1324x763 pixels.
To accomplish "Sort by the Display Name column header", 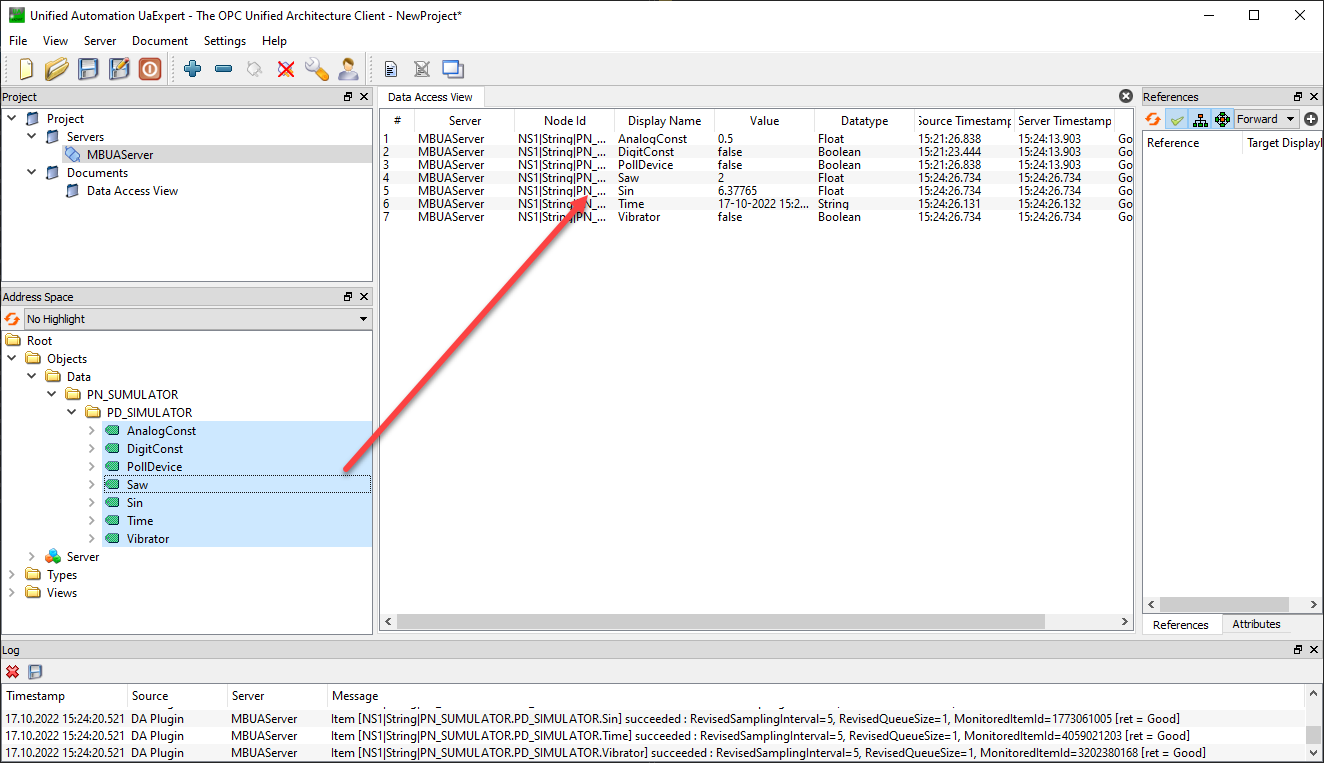I will pyautogui.click(x=664, y=121).
